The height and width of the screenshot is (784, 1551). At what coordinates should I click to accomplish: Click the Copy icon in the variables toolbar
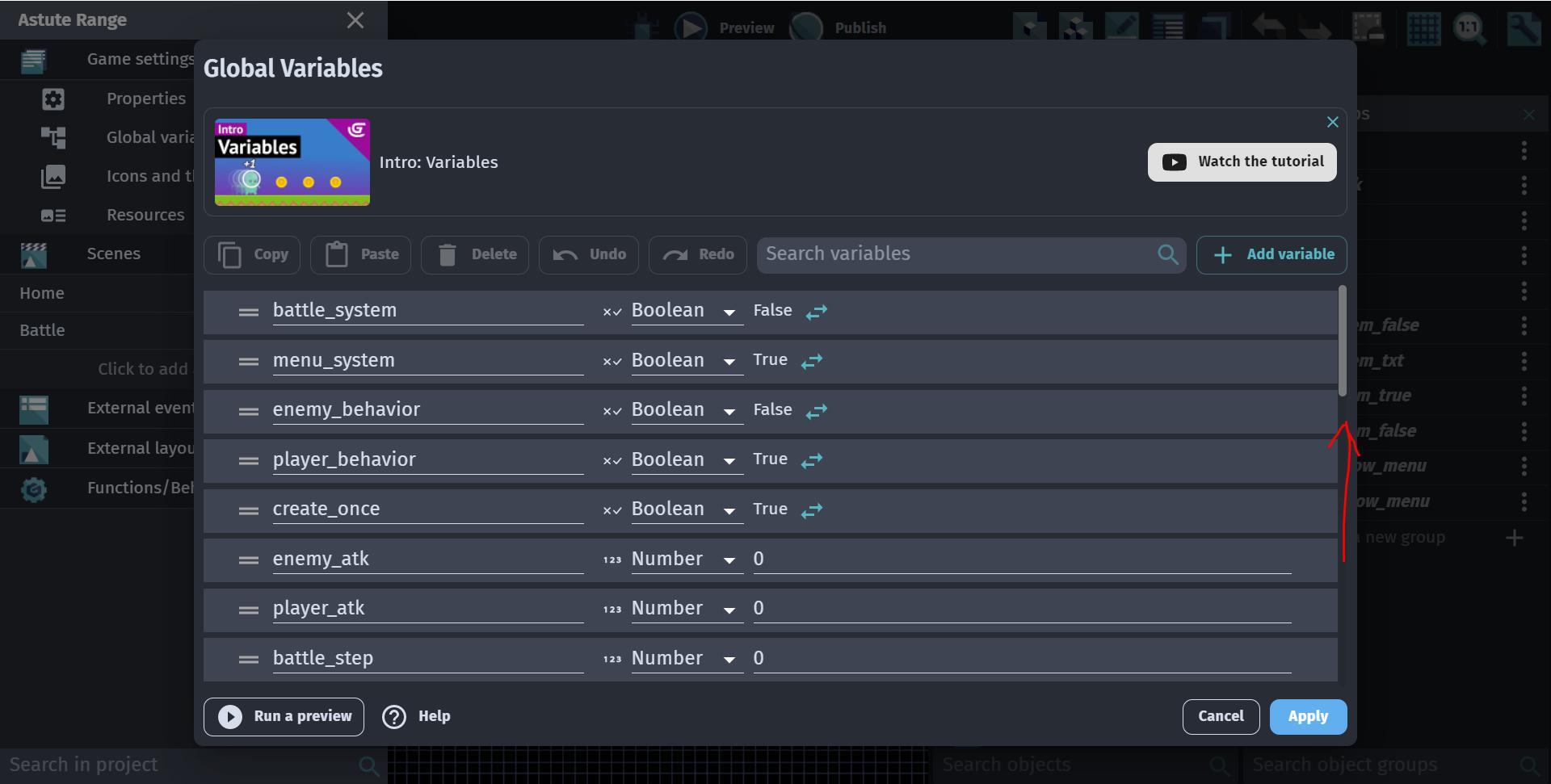pyautogui.click(x=231, y=254)
